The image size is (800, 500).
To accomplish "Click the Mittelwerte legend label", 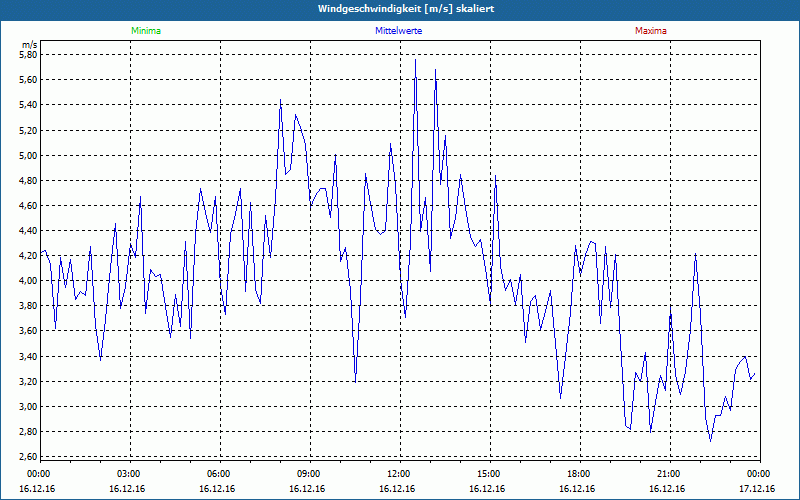I will coord(398,31).
